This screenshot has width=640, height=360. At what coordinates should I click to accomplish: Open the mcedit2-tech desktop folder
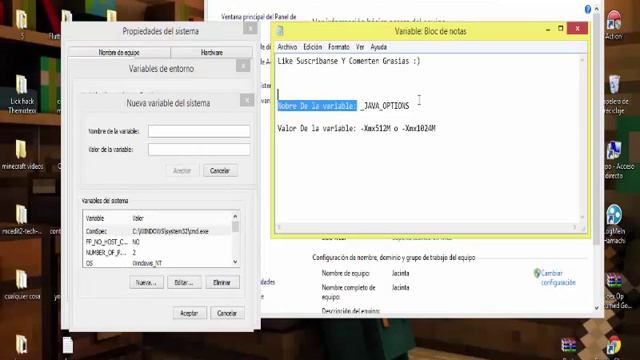coord(22,220)
